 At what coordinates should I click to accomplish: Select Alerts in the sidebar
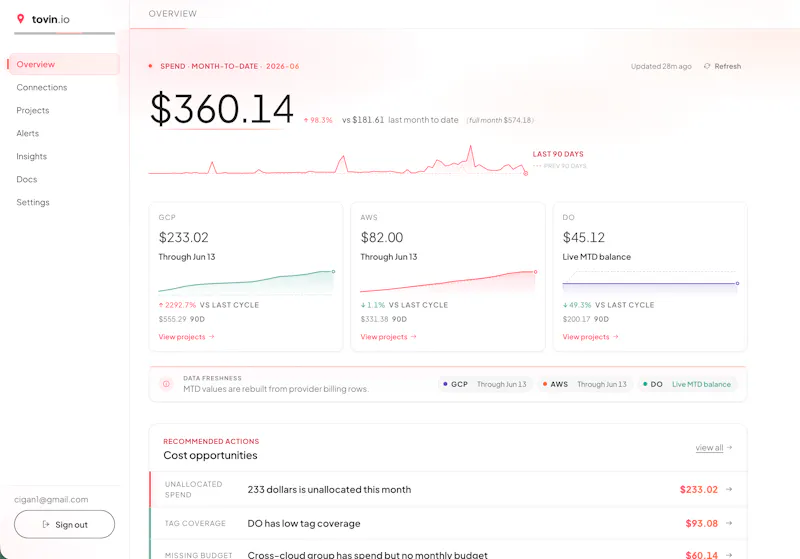click(x=28, y=133)
